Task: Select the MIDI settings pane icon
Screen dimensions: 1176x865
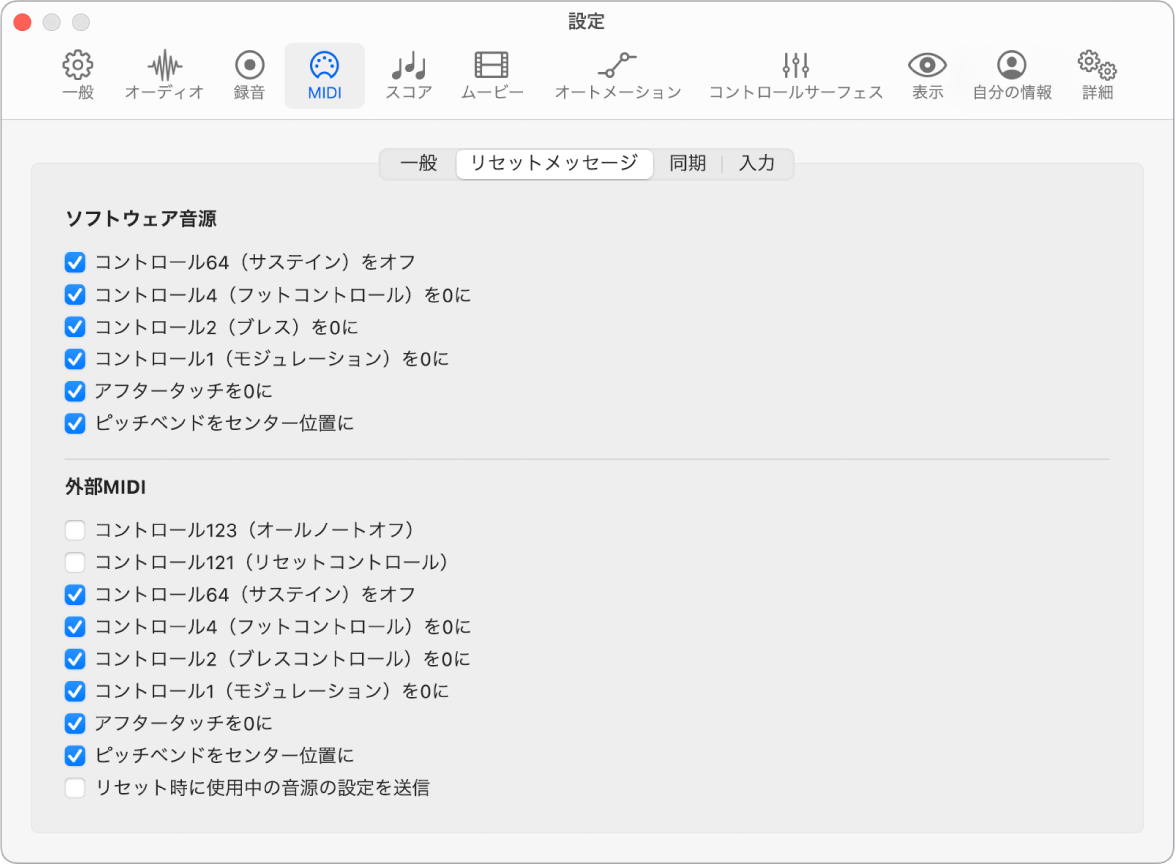Action: (x=325, y=76)
